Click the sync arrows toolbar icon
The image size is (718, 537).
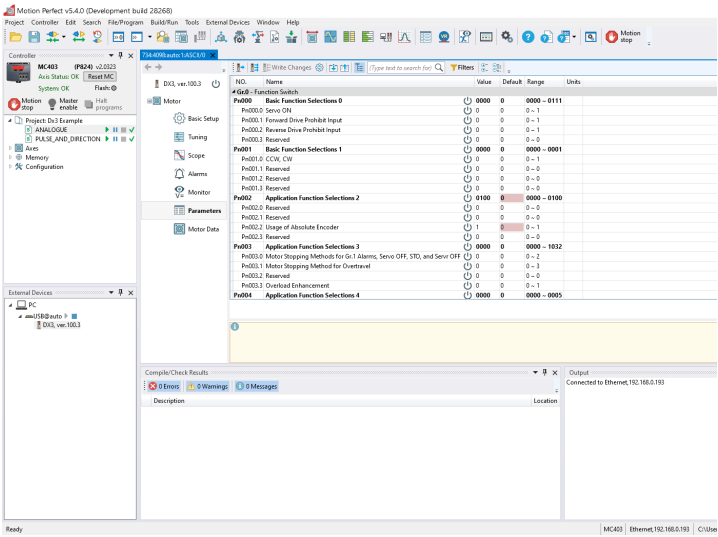coord(79,37)
